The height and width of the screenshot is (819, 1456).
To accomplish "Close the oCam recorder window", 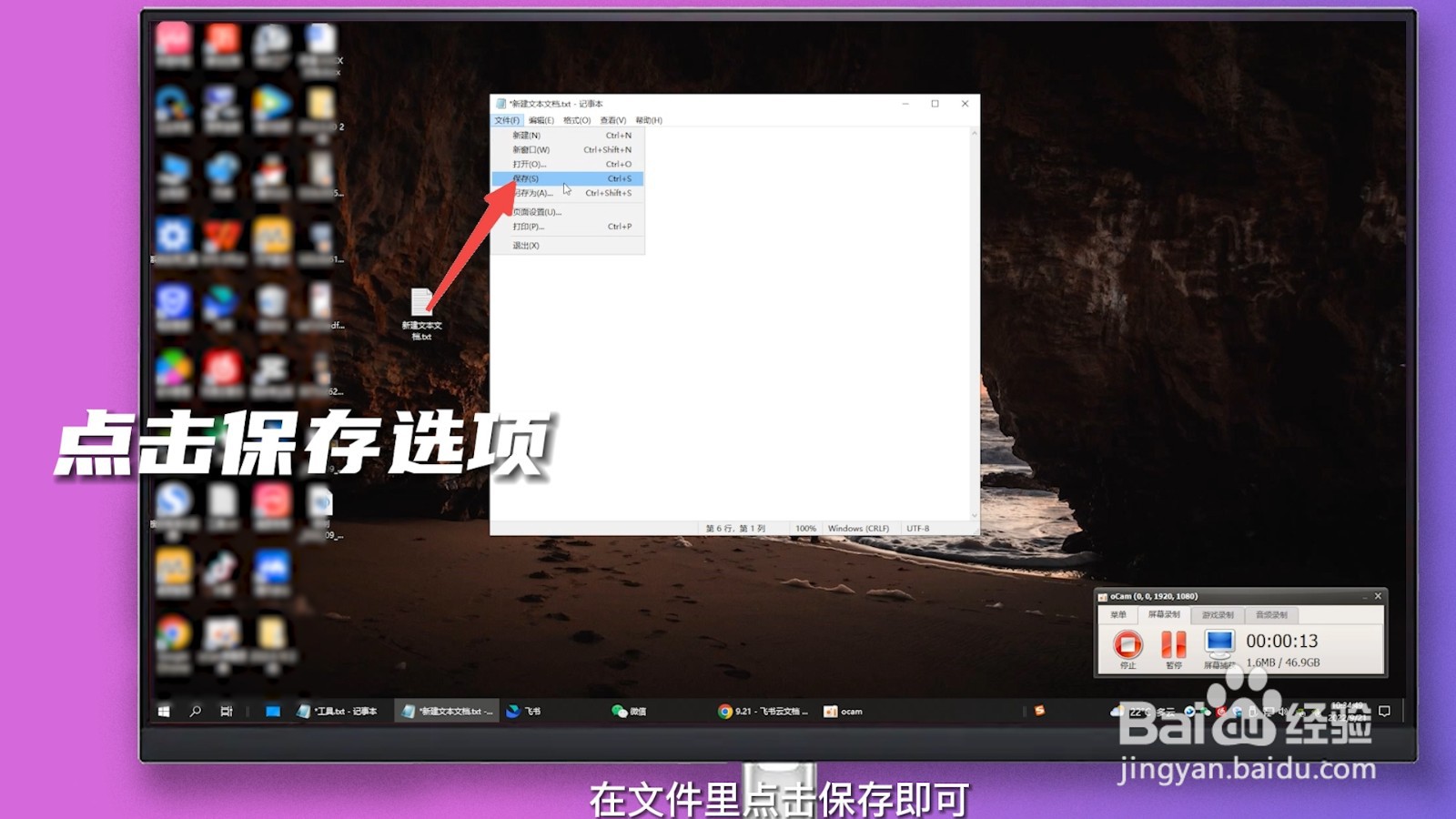I will (1378, 597).
